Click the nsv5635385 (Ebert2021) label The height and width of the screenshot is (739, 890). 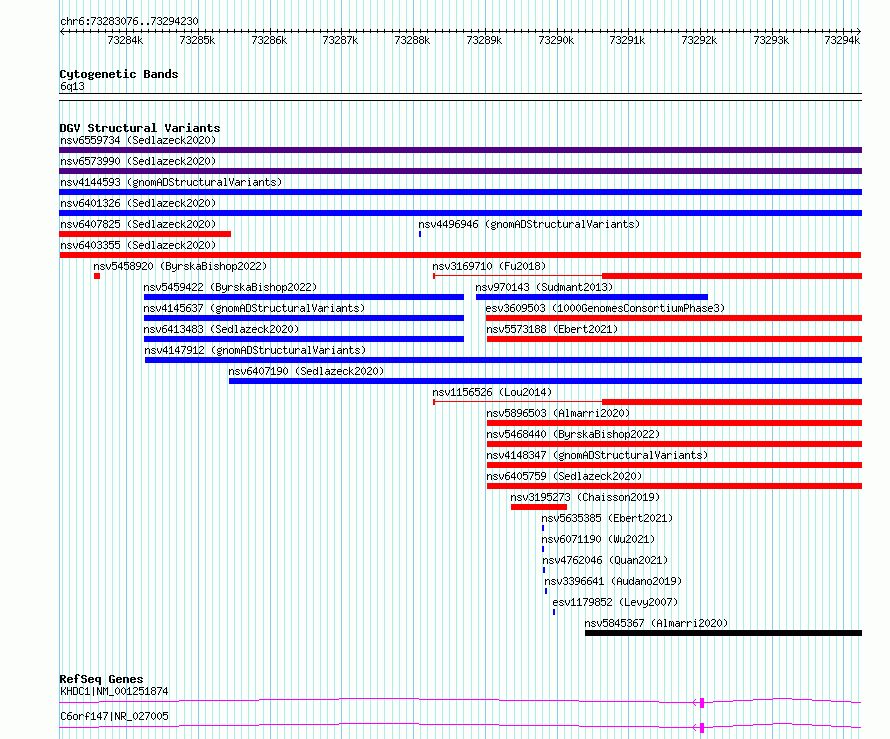click(607, 518)
